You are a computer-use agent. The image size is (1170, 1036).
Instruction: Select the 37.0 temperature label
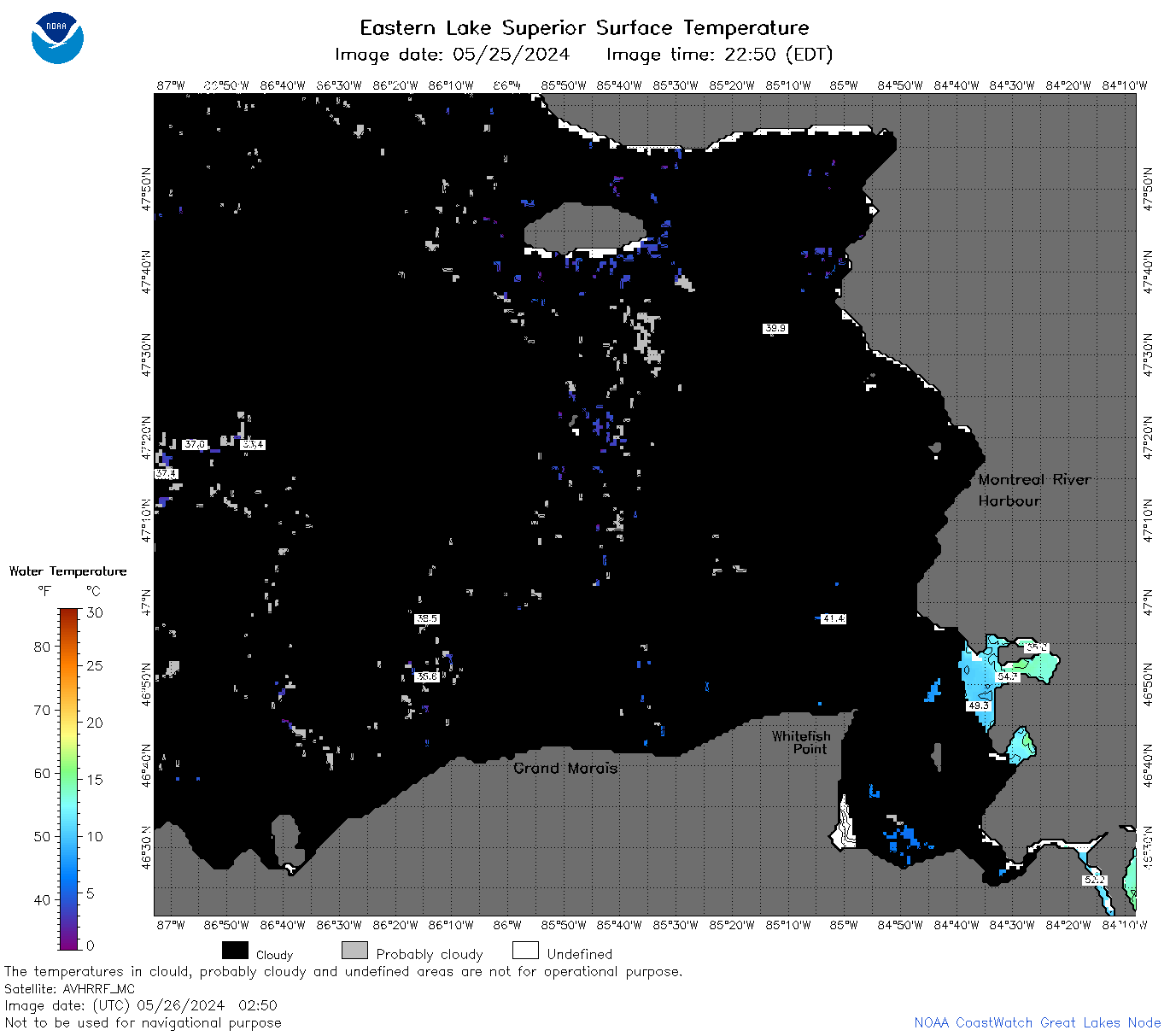point(195,444)
